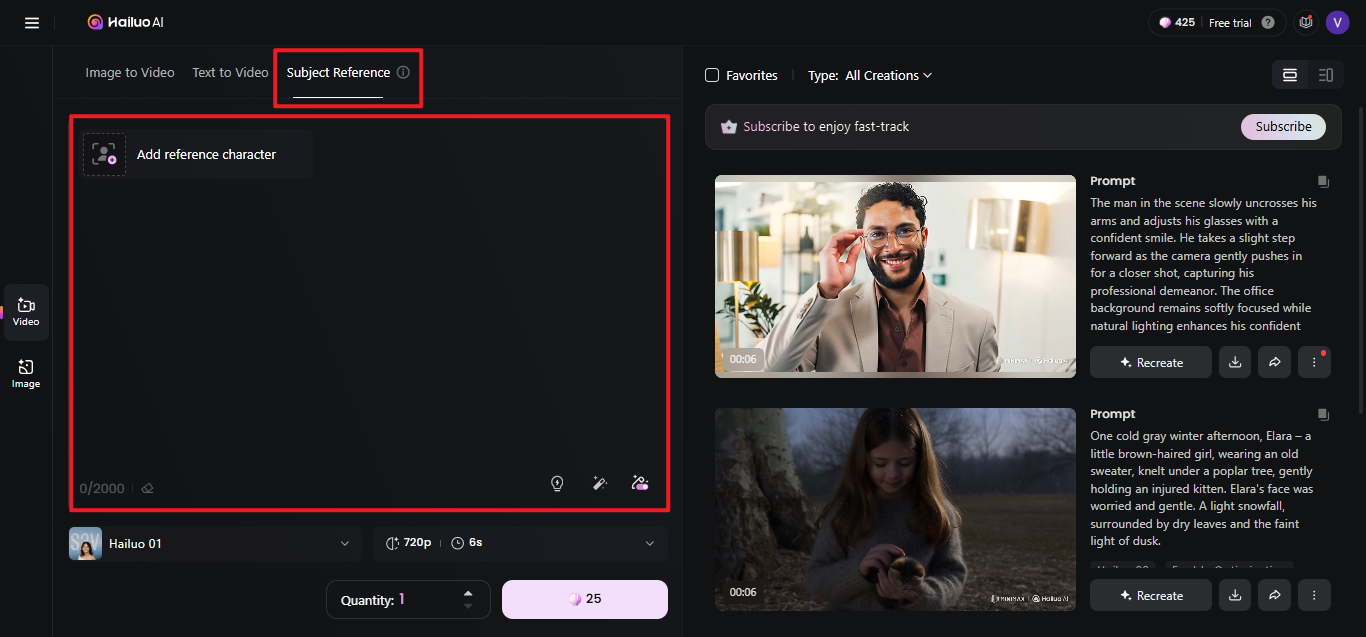Click the Quantity value field
This screenshot has height=637, width=1366.
point(408,599)
